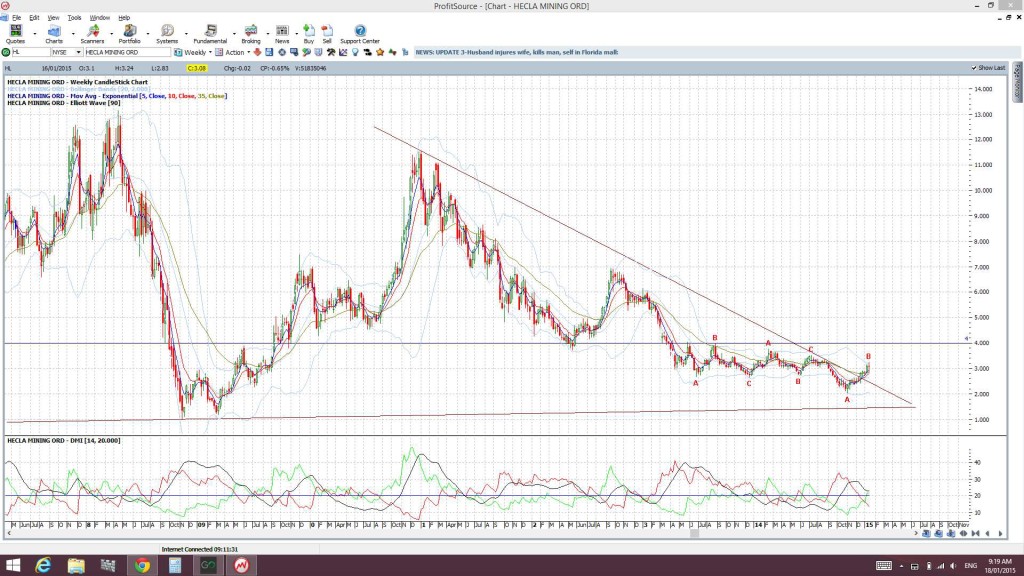This screenshot has width=1024, height=576.
Task: Click the compress chart horizontally icon
Action: pos(976,534)
